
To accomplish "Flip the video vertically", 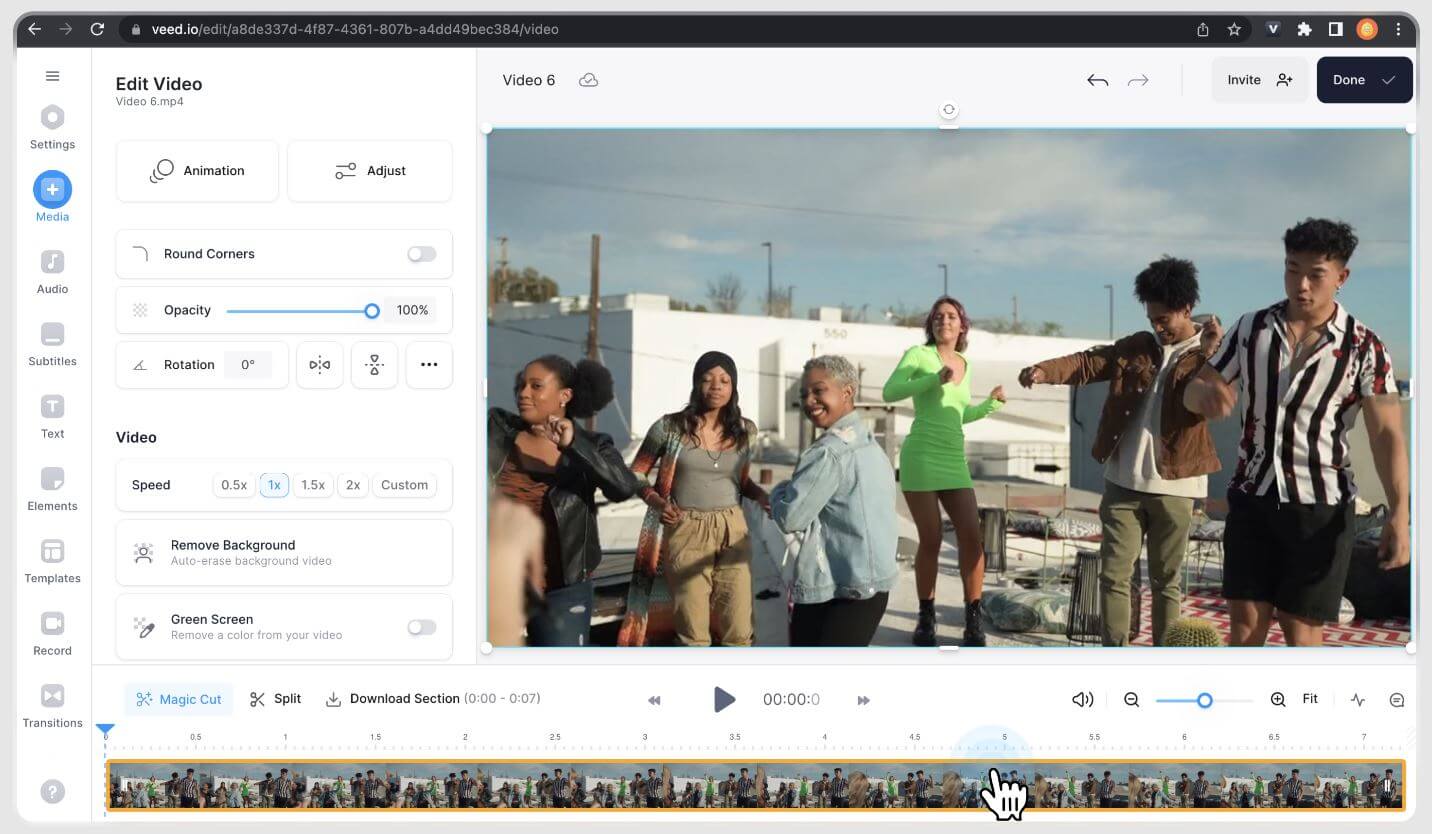I will [x=375, y=365].
